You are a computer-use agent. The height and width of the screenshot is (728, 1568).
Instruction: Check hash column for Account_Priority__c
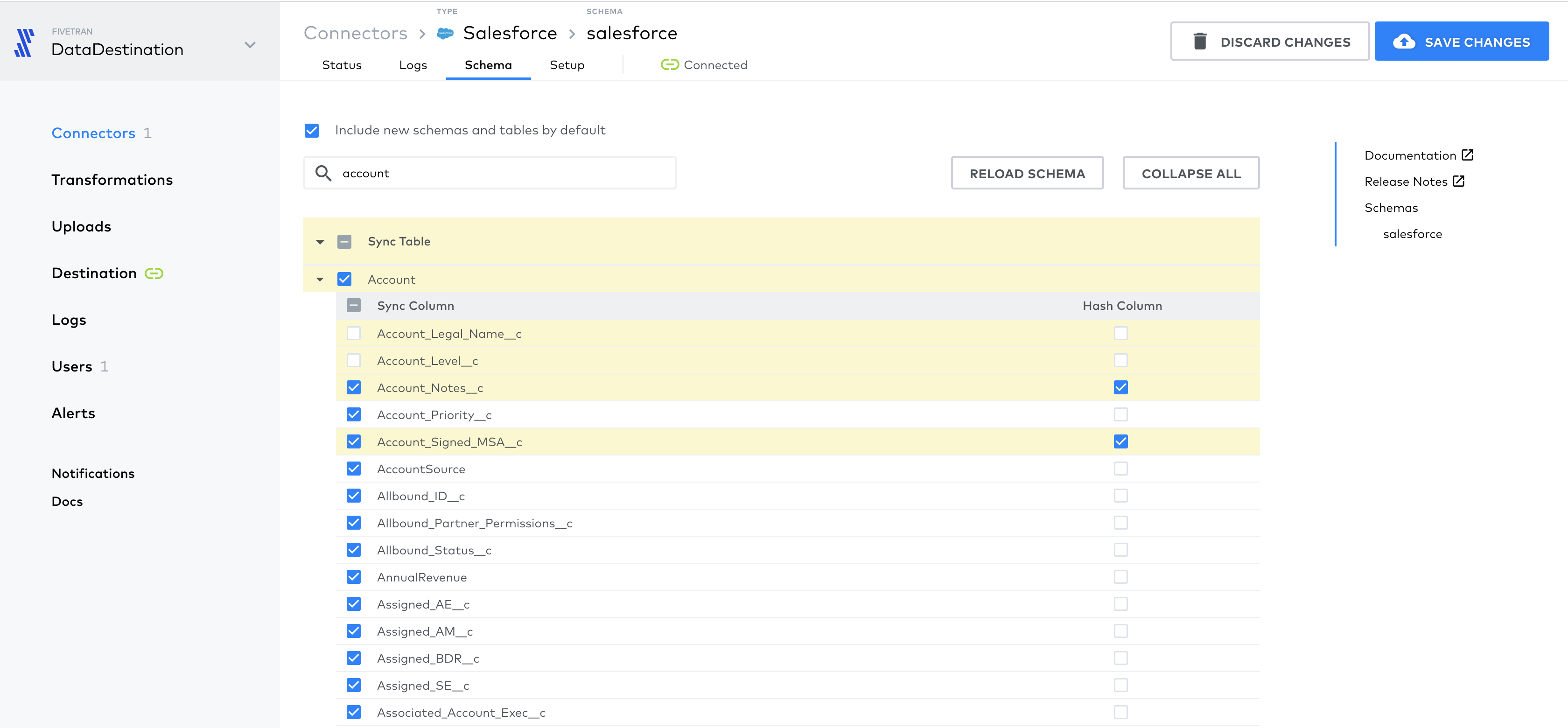point(1120,414)
